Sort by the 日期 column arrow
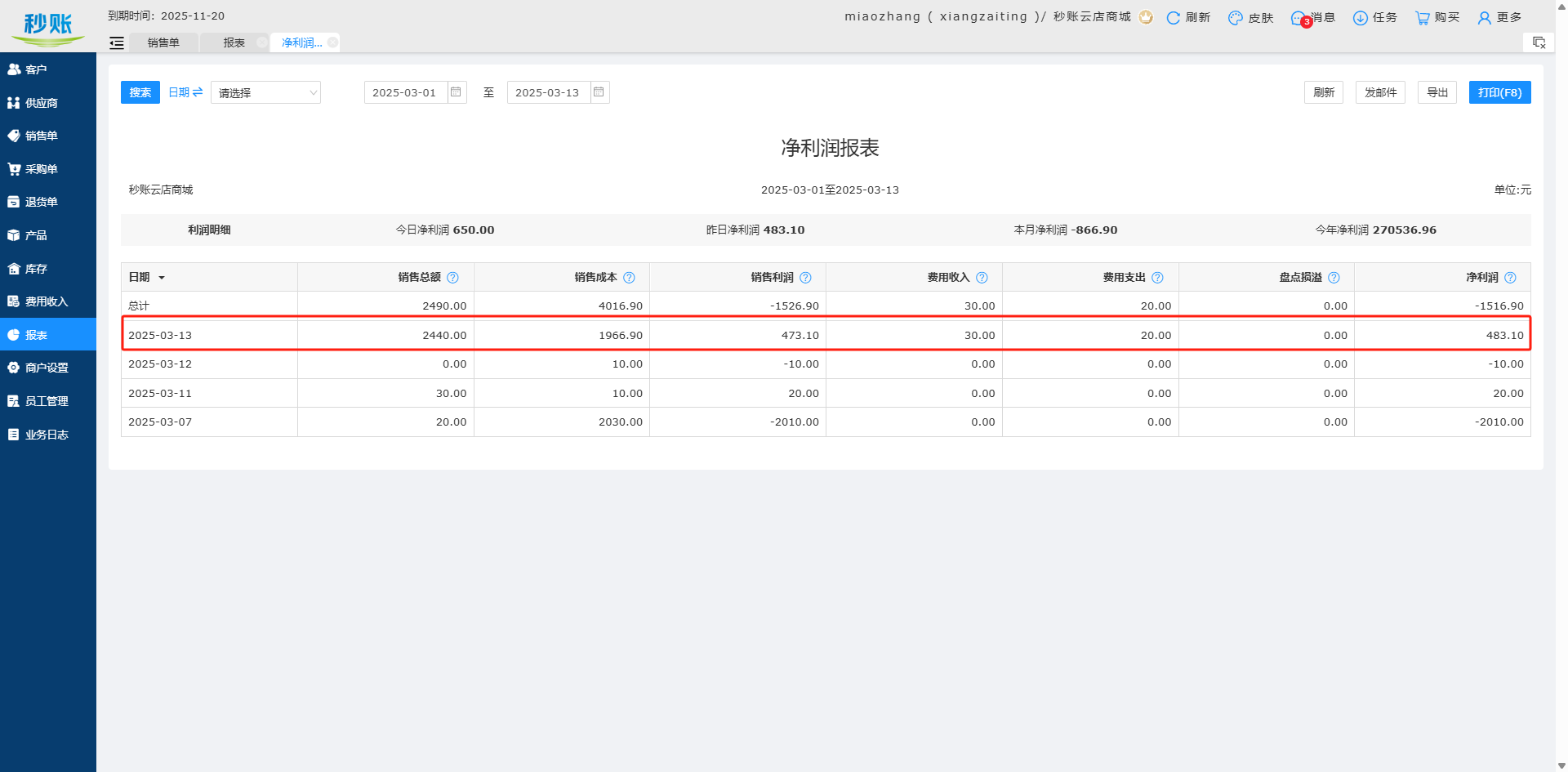The image size is (1568, 772). click(x=162, y=278)
